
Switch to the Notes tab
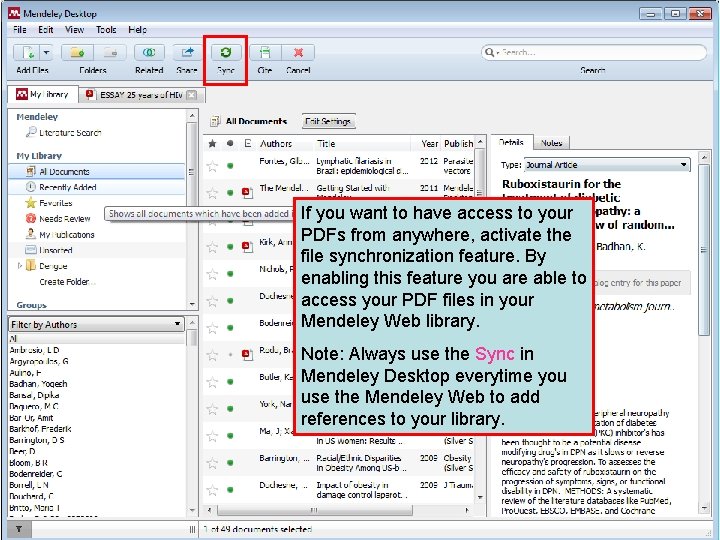tap(551, 143)
